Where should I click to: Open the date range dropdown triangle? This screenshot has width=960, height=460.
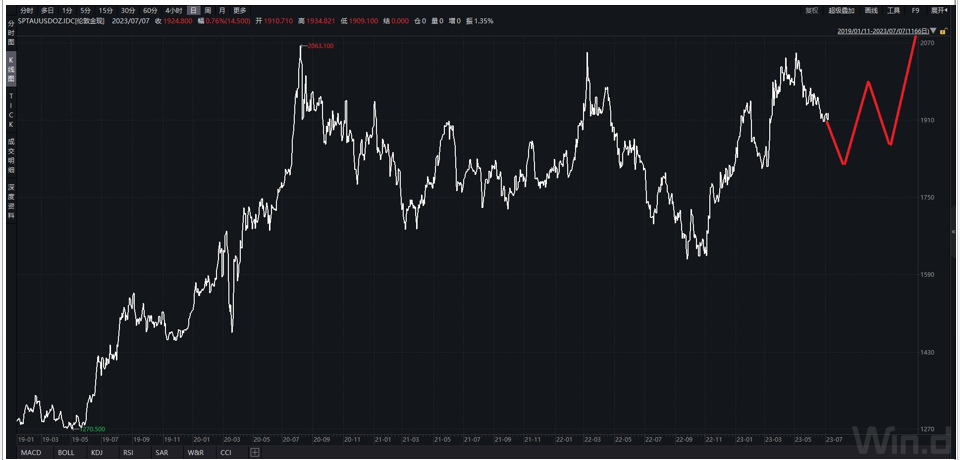pos(933,31)
